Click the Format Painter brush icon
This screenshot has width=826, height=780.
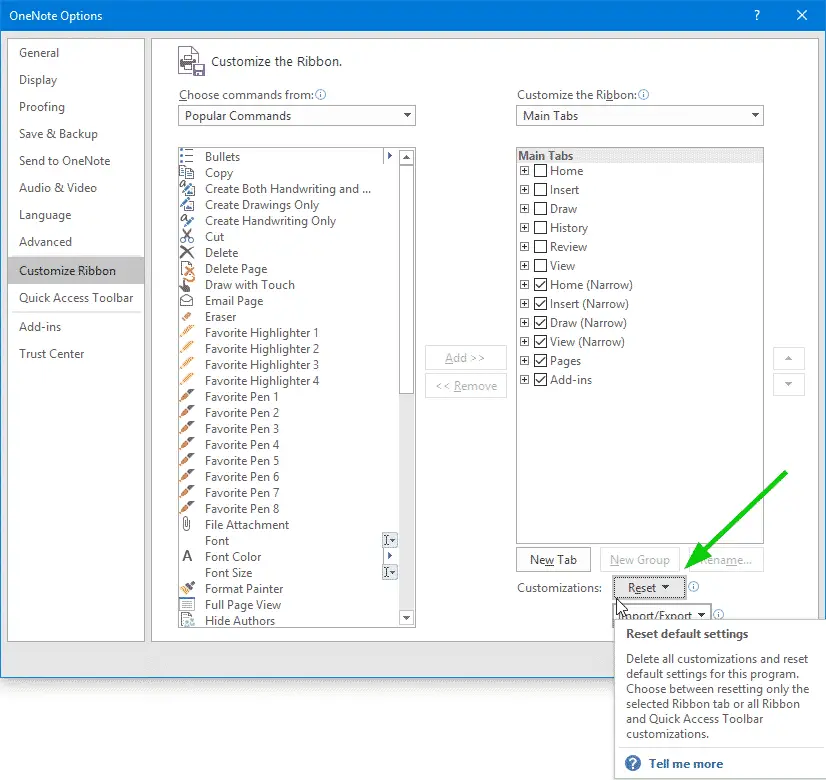pyautogui.click(x=187, y=588)
